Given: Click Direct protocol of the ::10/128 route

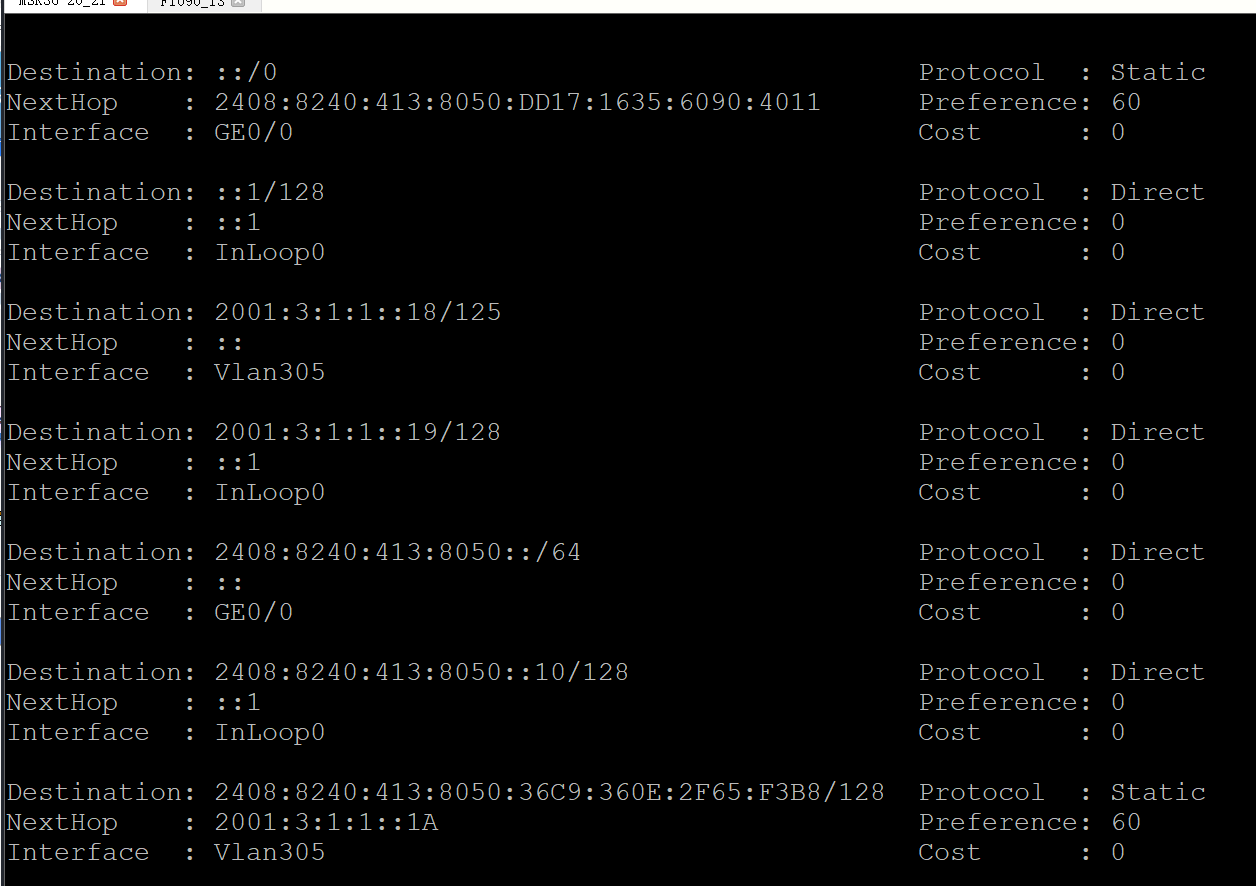Looking at the screenshot, I should click(x=1157, y=673).
